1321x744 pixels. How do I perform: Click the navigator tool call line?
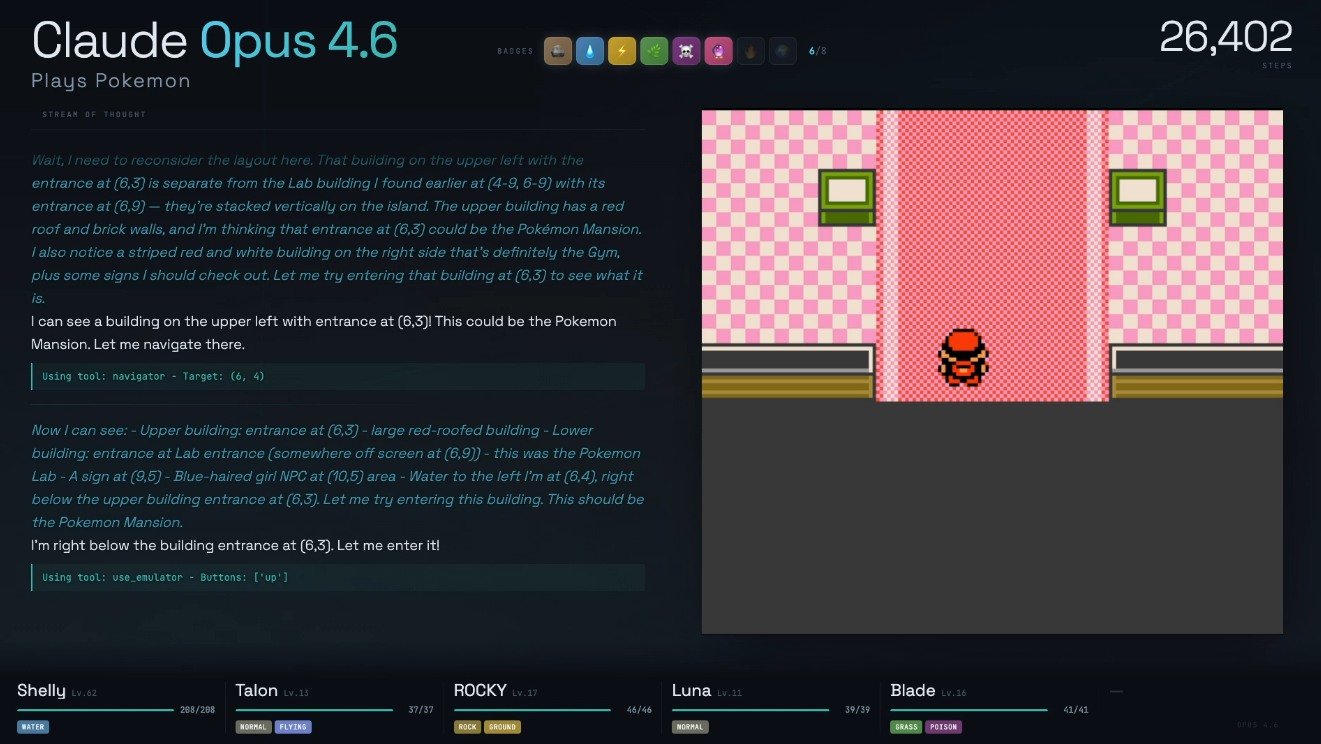coord(338,376)
